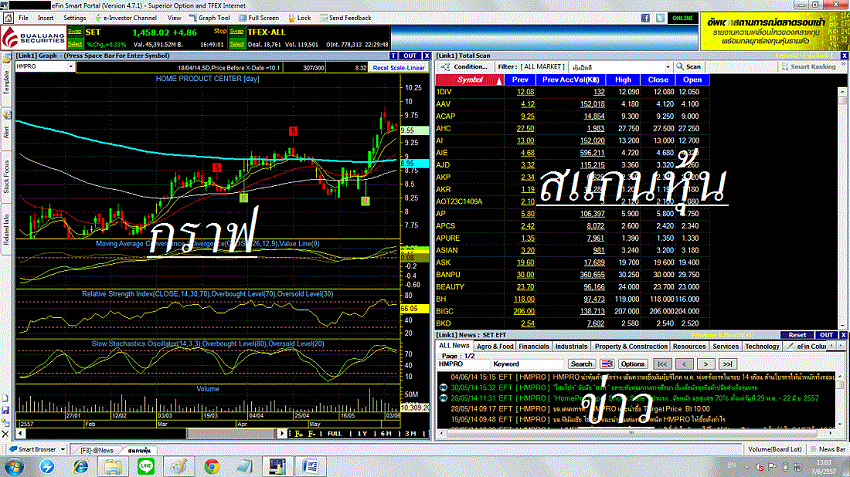Open Microsoft Word from the taskbar
Viewport: 850px width, 477px height.
pyautogui.click(x=311, y=466)
